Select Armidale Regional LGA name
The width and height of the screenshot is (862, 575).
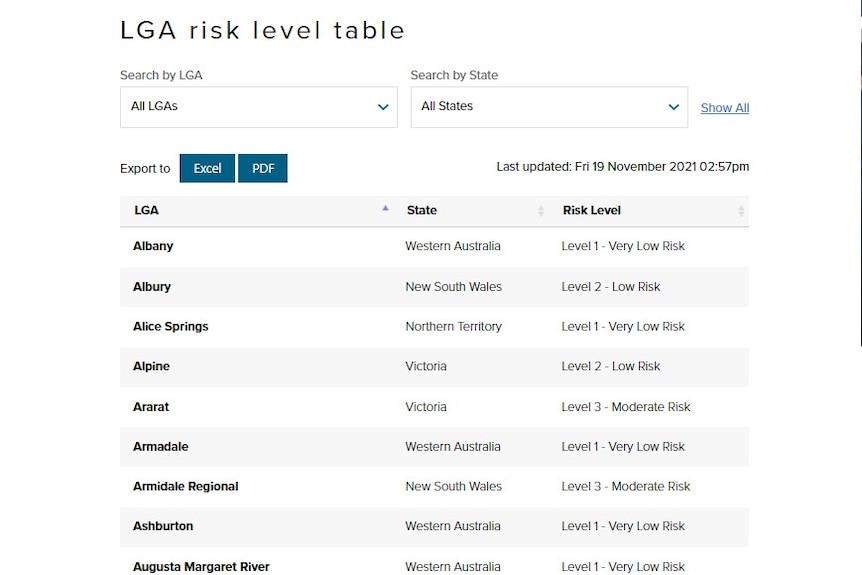click(186, 486)
